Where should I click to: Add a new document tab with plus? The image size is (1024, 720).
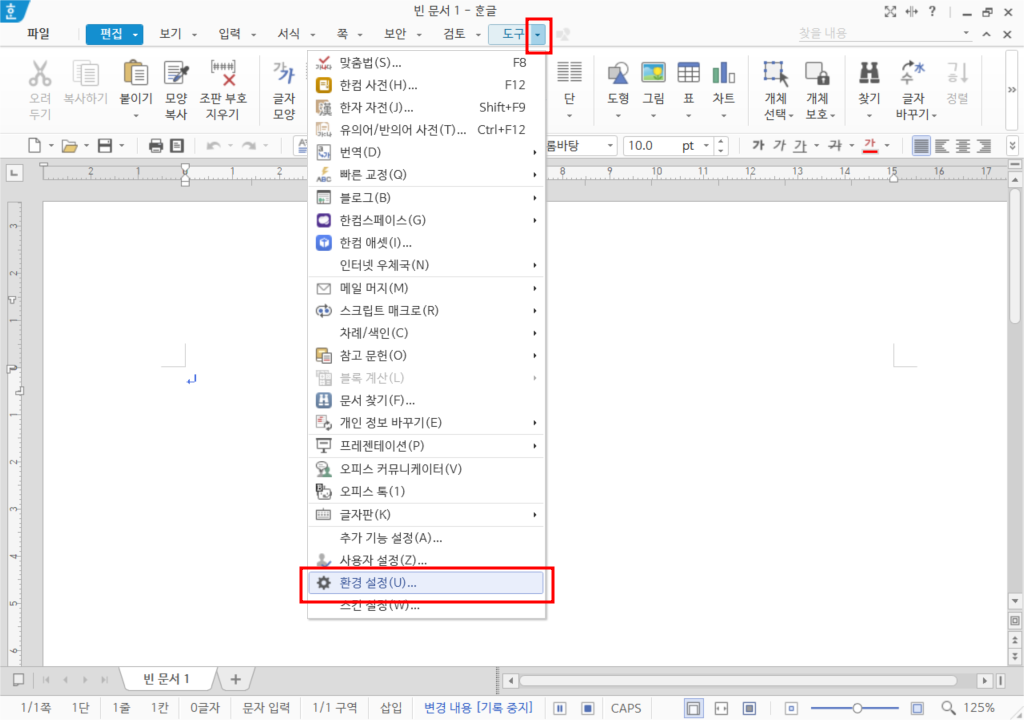click(235, 679)
